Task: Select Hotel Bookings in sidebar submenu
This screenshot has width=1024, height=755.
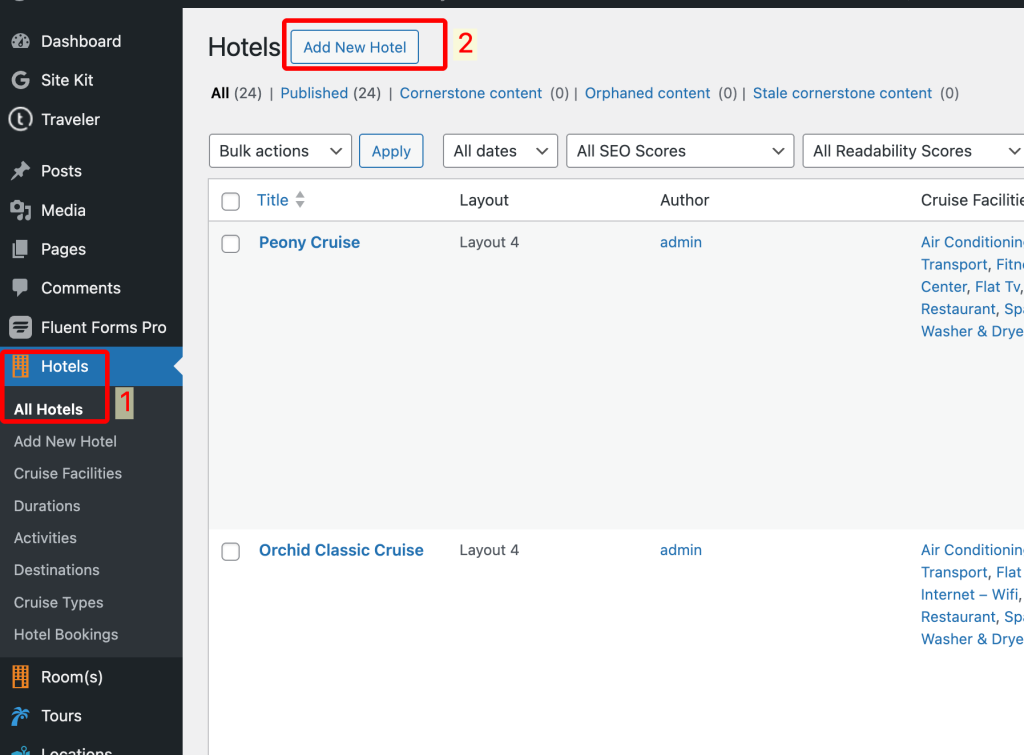Action: click(x=66, y=634)
